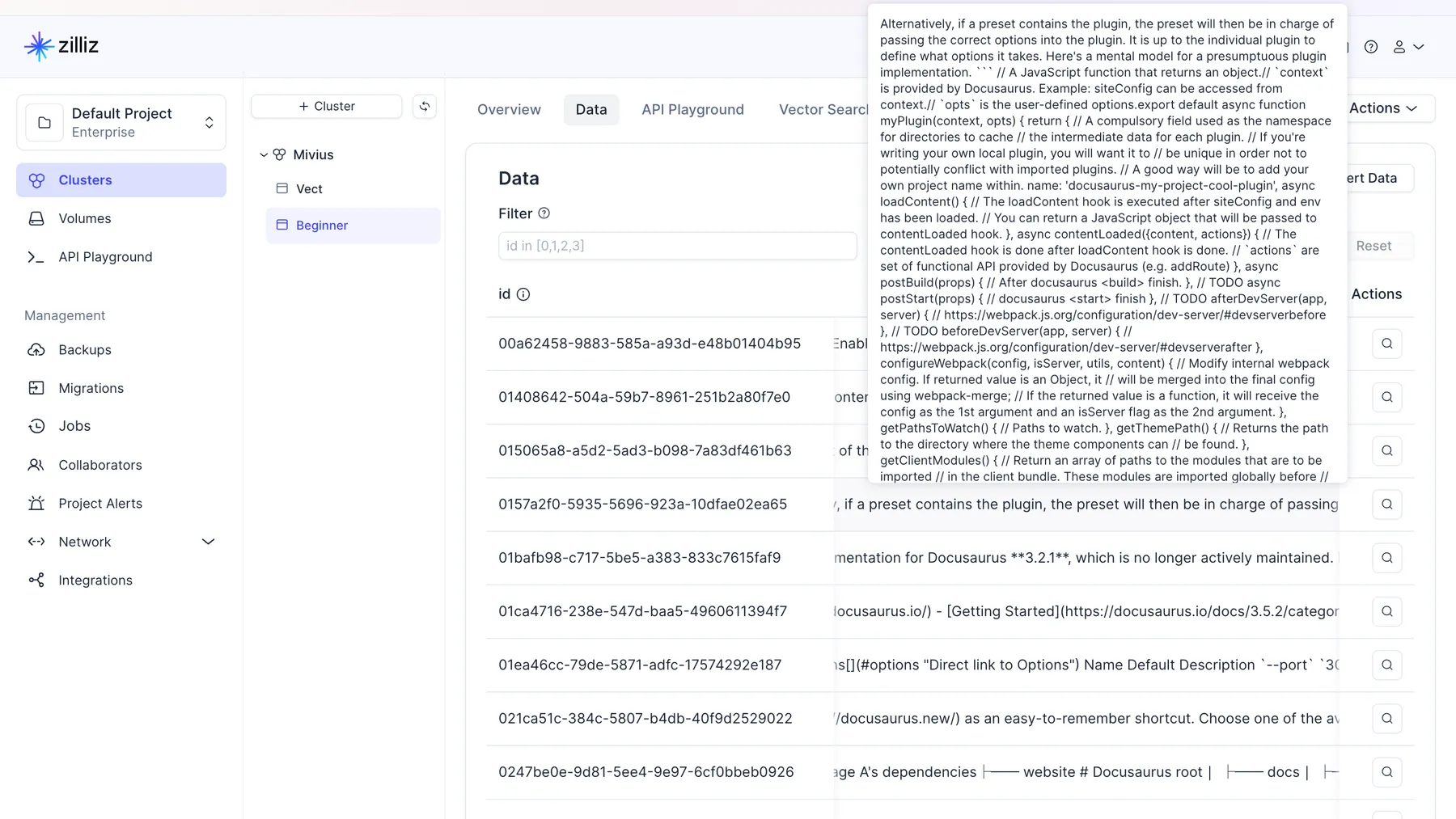Click the Filter help icon
Image resolution: width=1456 pixels, height=819 pixels.
click(x=544, y=213)
